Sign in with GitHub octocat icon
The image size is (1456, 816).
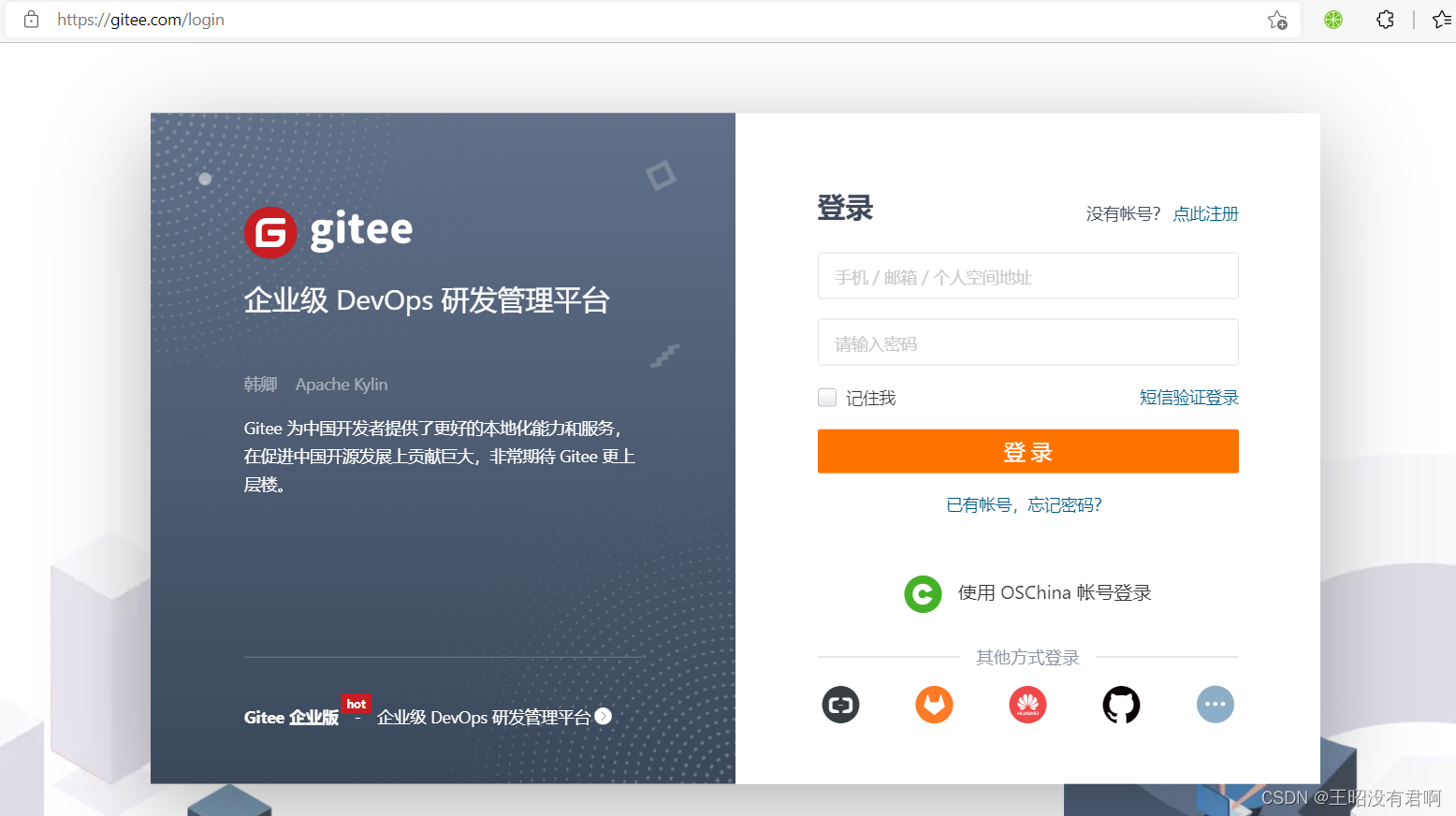1121,705
